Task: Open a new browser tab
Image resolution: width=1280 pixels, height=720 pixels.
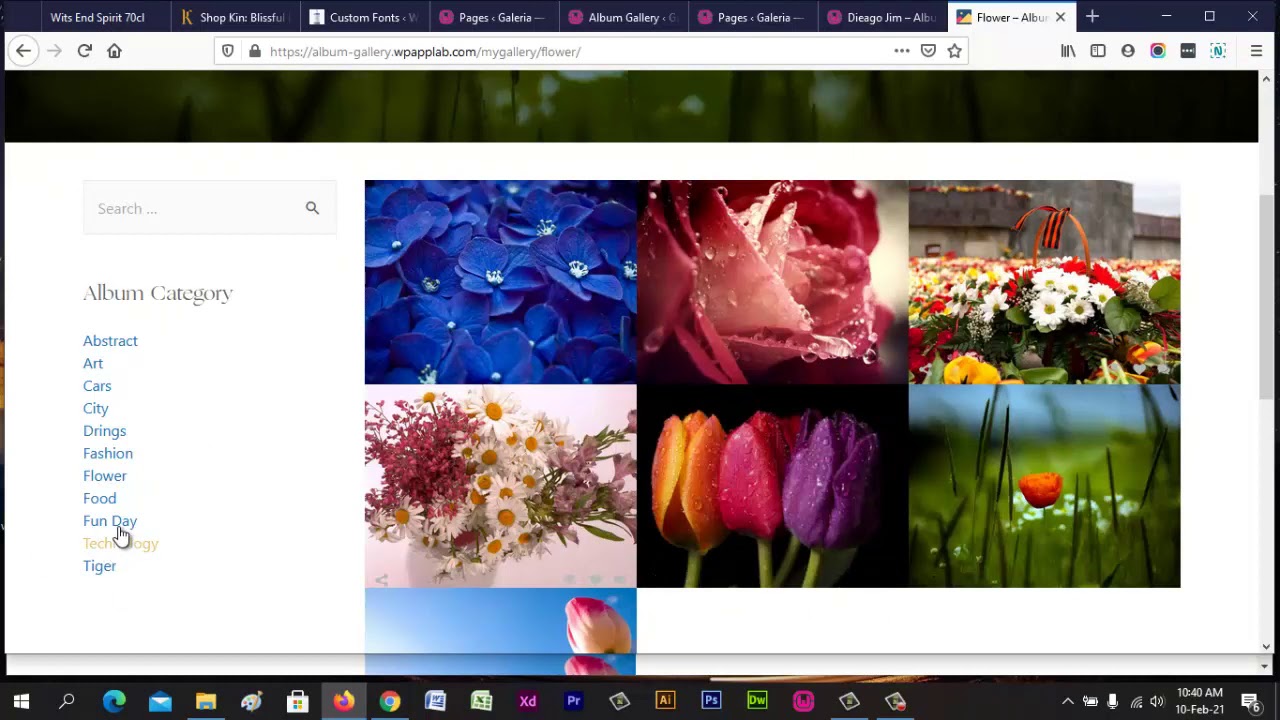Action: [x=1092, y=17]
